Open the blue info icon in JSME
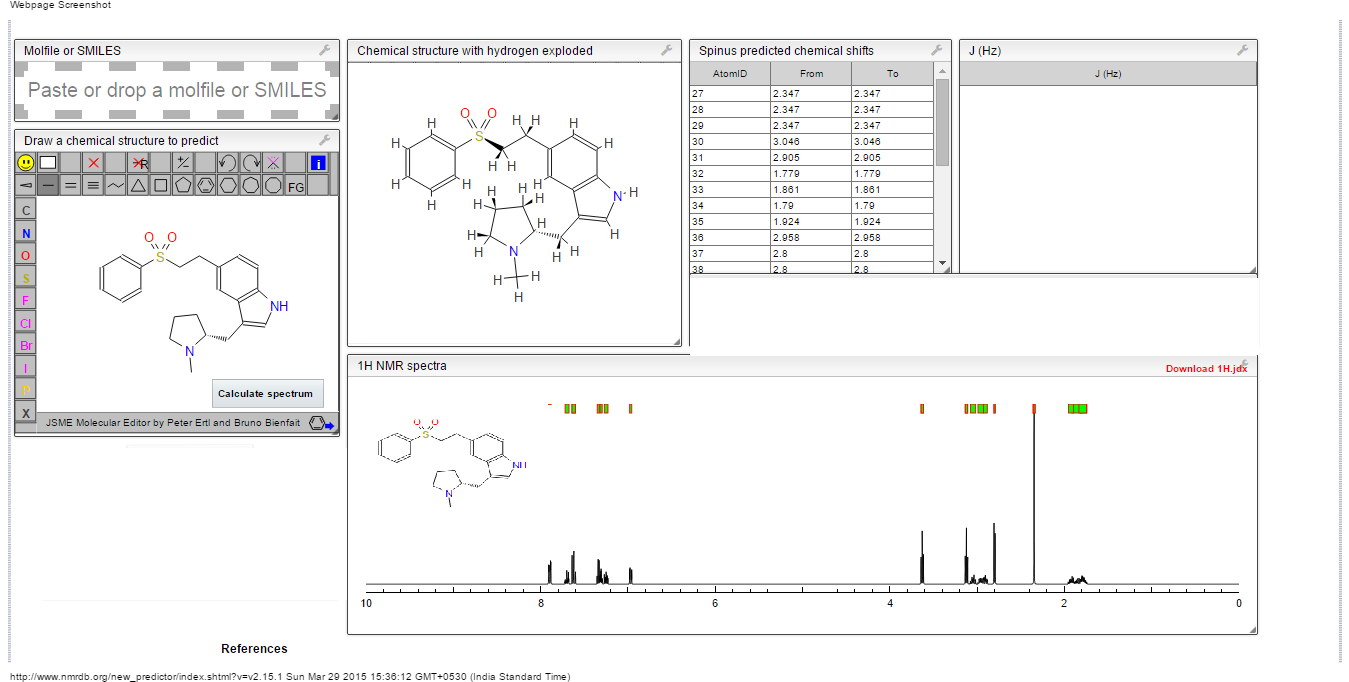Screen dimensions: 1349x682 (318, 162)
